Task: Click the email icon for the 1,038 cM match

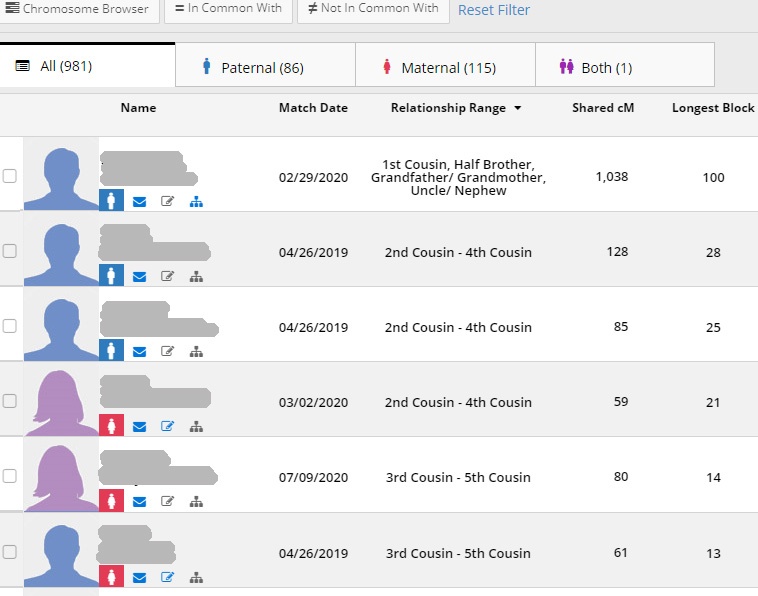Action: 139,201
